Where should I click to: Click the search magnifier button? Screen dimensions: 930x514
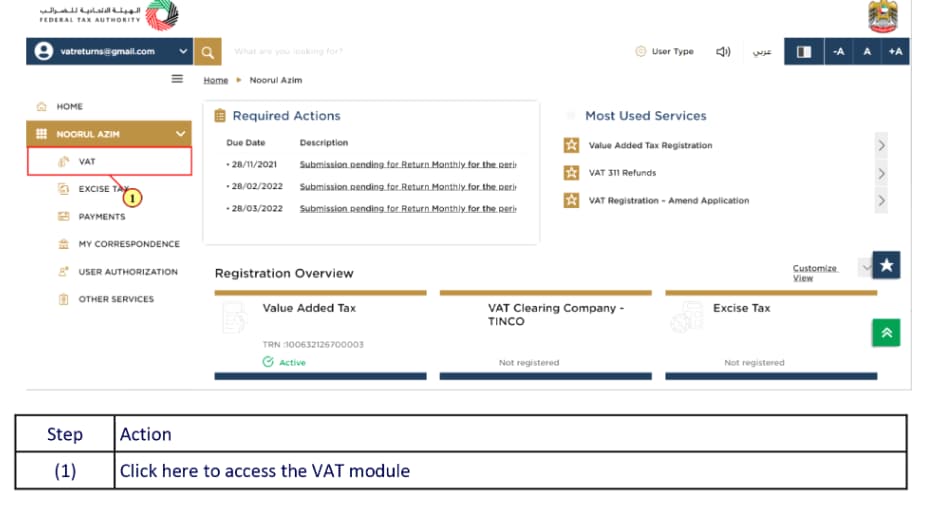[x=208, y=52]
